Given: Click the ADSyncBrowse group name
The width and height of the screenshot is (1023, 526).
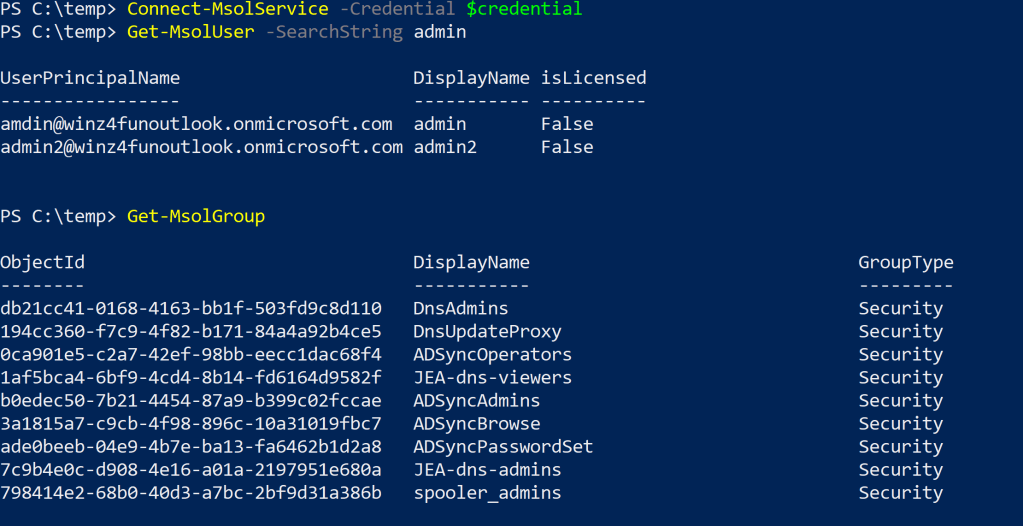Looking at the screenshot, I should (476, 424).
